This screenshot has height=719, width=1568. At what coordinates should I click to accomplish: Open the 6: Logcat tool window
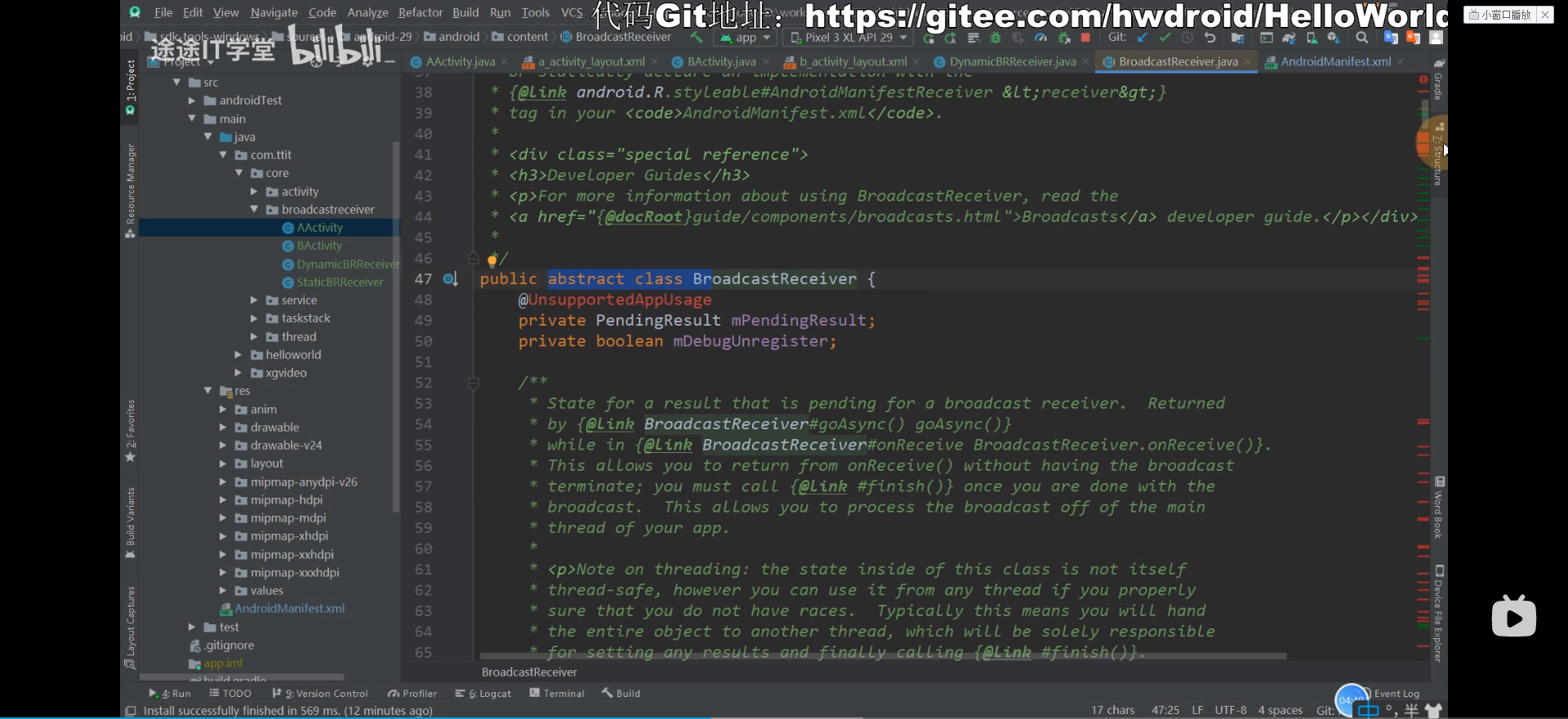click(x=483, y=694)
